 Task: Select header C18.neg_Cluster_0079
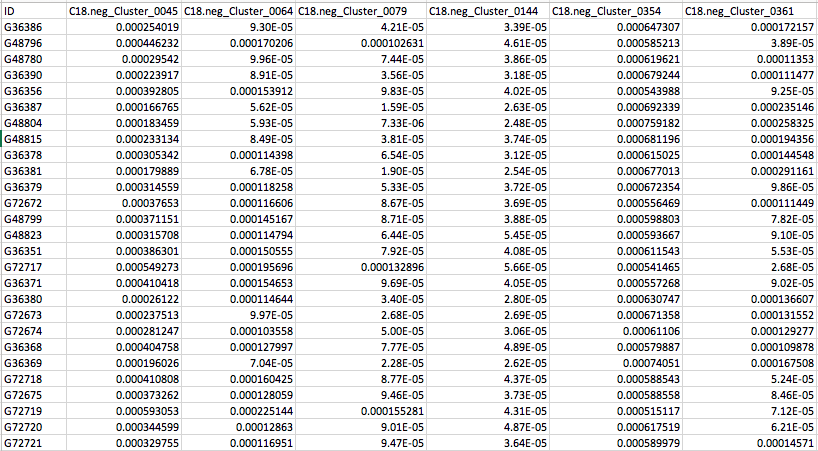click(x=361, y=10)
